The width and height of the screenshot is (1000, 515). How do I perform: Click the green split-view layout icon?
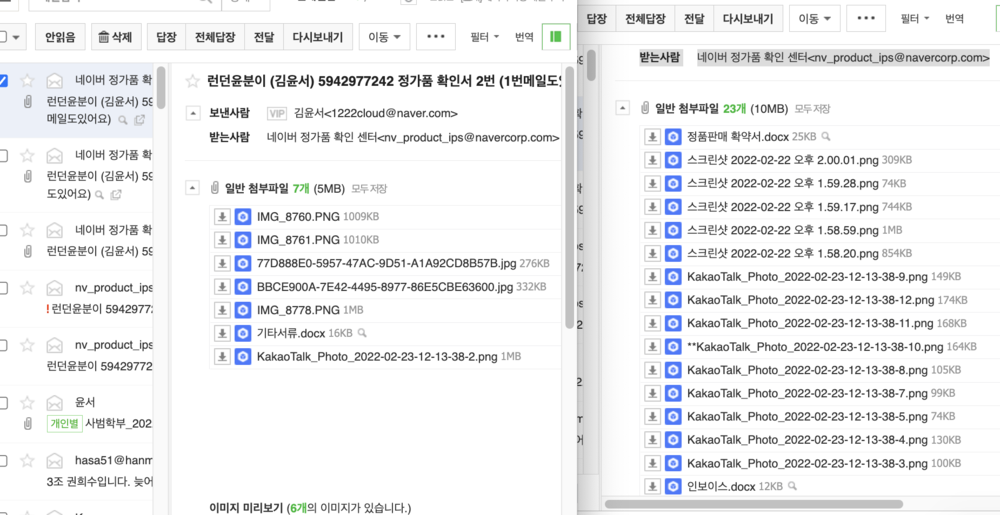[x=554, y=37]
